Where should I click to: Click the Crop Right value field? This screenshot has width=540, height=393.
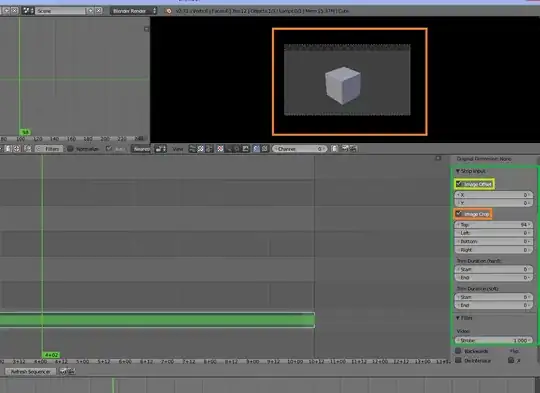[x=494, y=250]
